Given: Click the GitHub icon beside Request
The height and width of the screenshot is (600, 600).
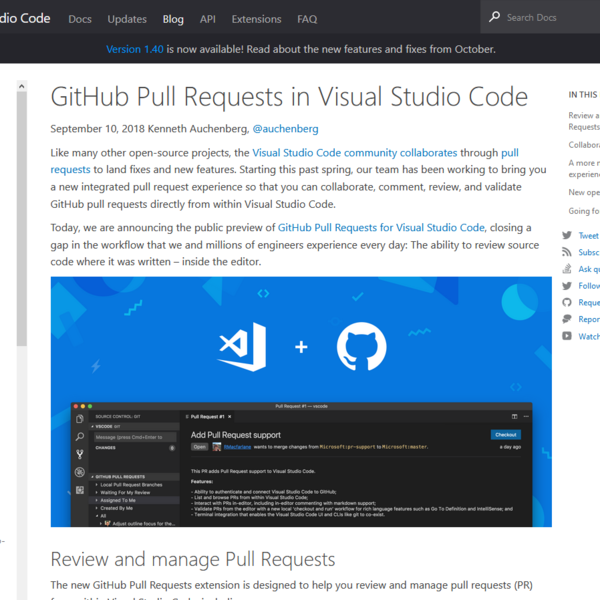Looking at the screenshot, I should (x=567, y=302).
